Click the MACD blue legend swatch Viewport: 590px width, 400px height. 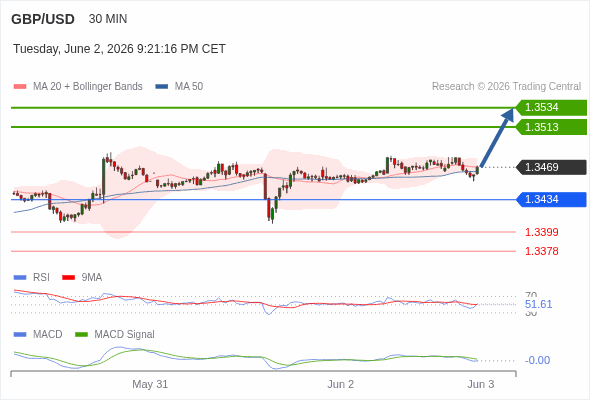20,335
